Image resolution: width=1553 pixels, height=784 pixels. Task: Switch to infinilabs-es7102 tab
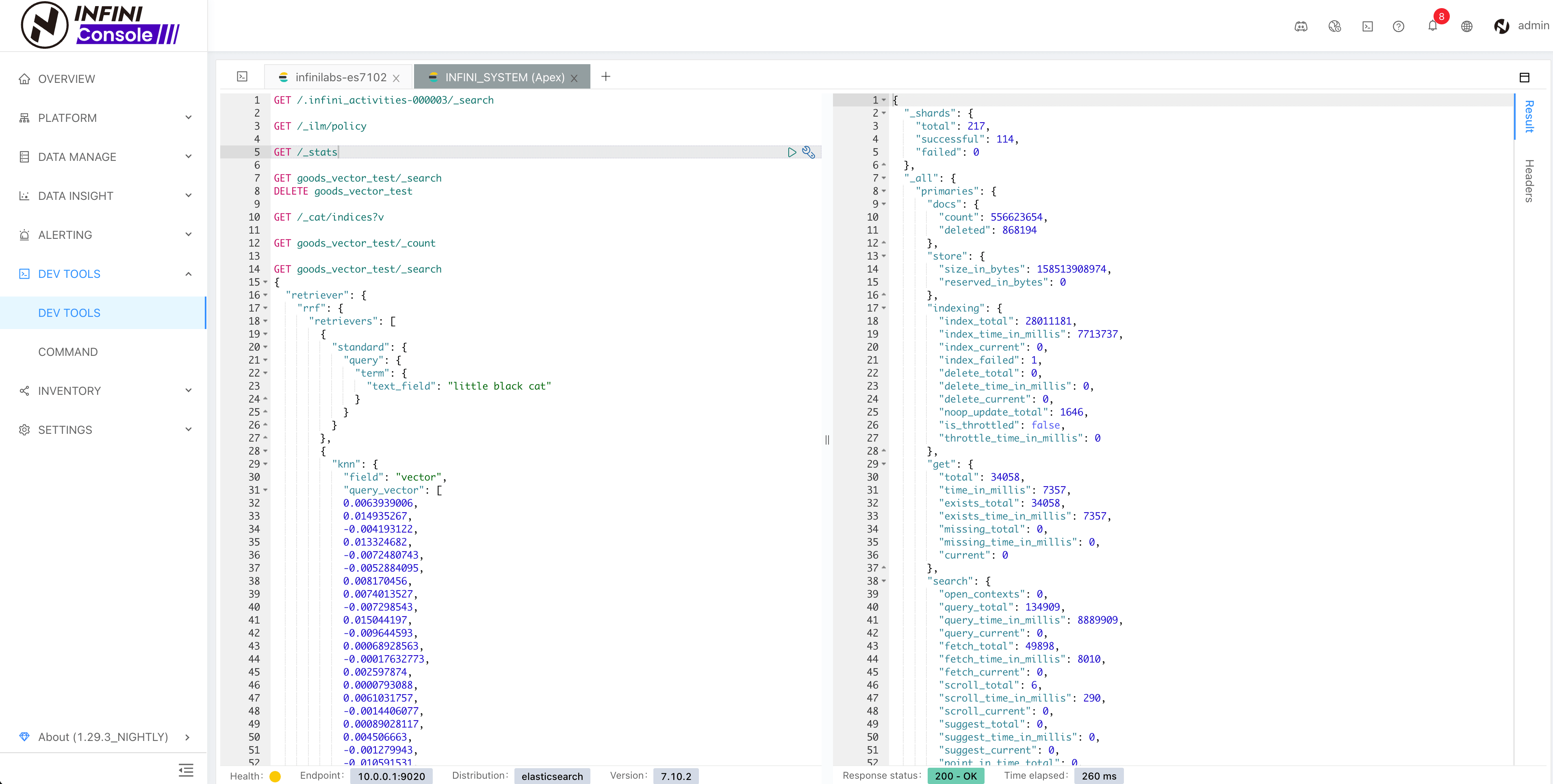(340, 77)
